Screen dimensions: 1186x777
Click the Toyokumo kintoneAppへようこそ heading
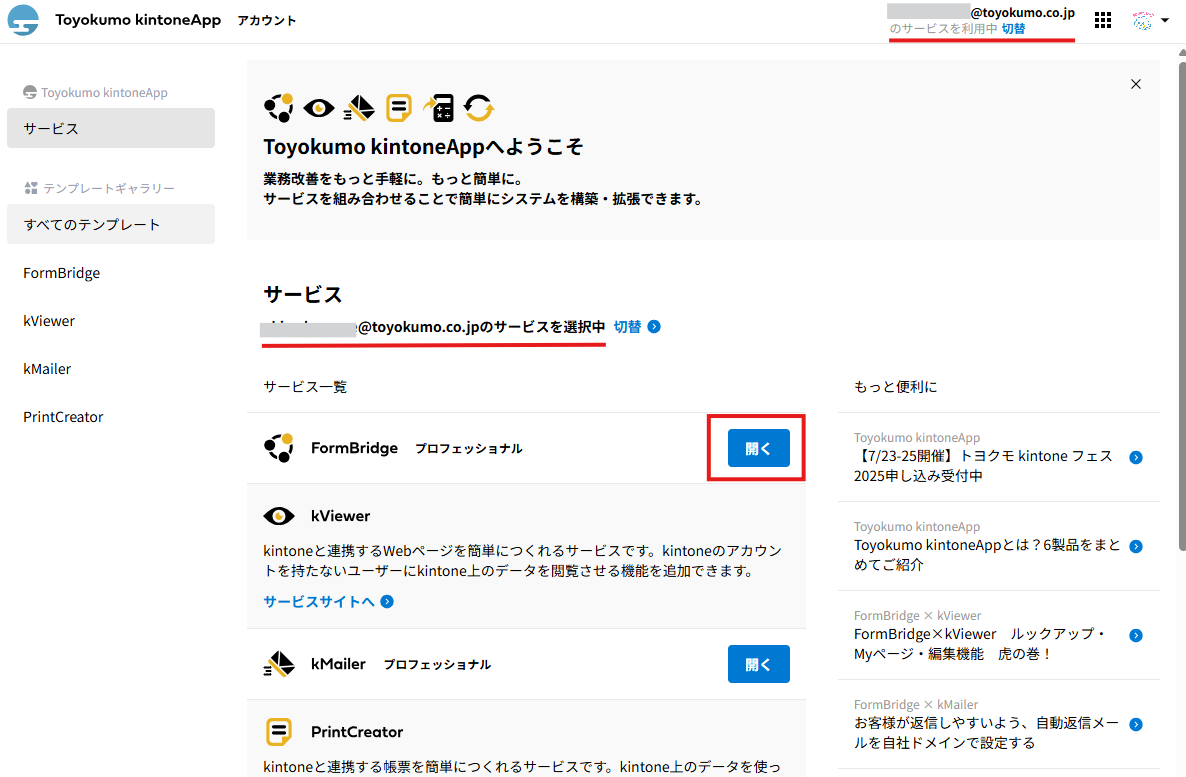(423, 146)
